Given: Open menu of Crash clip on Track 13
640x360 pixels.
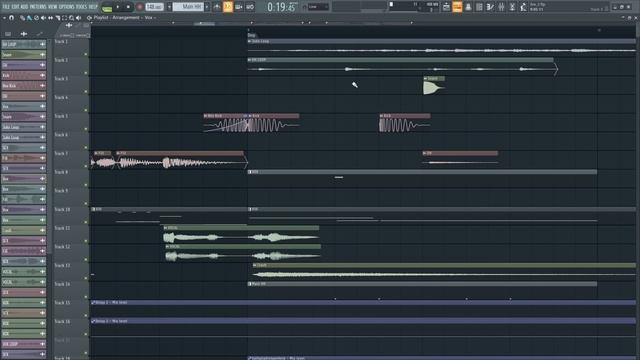Looking at the screenshot, I should pyautogui.click(x=255, y=265).
